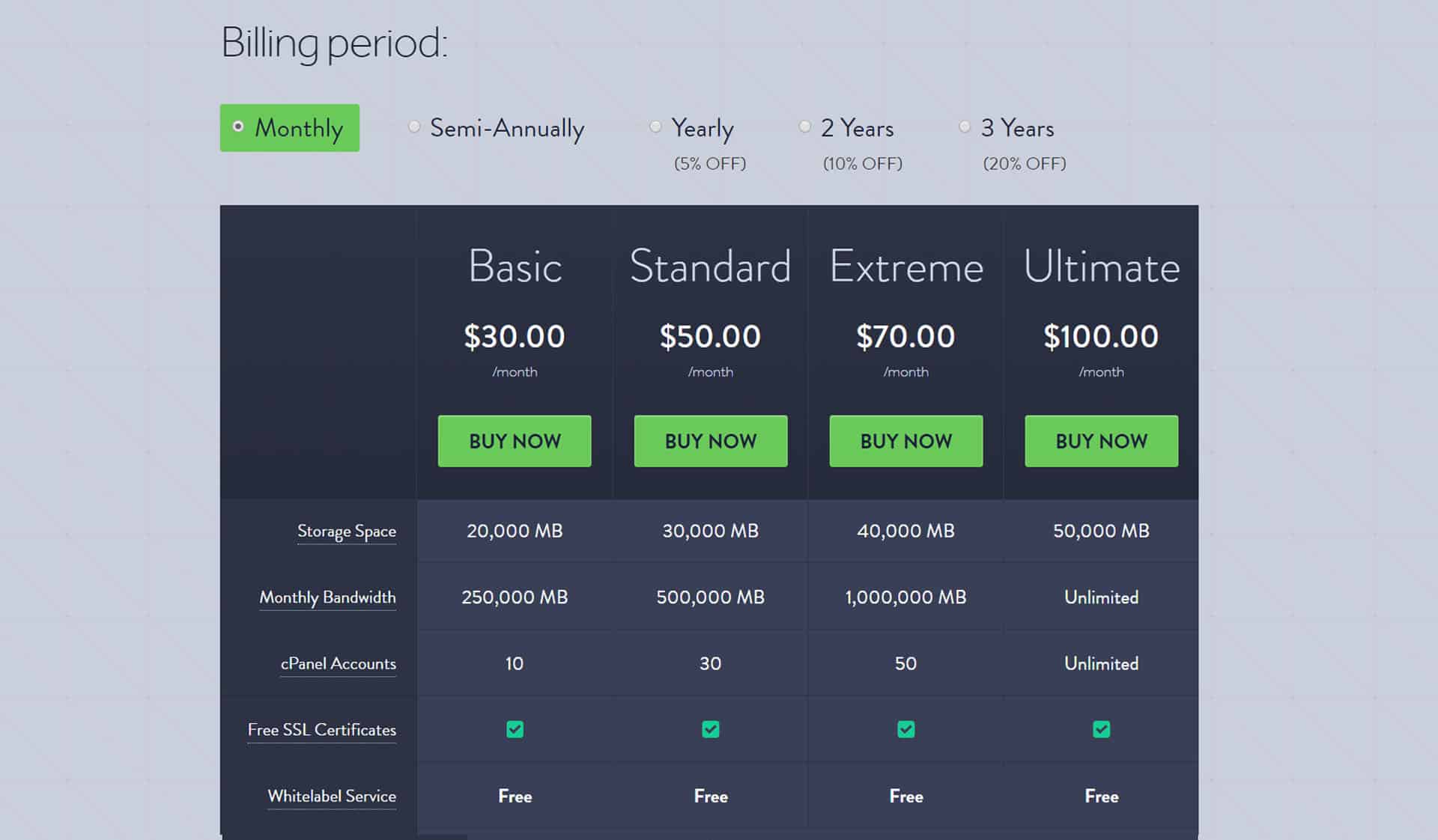Buy the Ultimate plan now
The image size is (1438, 840).
pyautogui.click(x=1102, y=441)
